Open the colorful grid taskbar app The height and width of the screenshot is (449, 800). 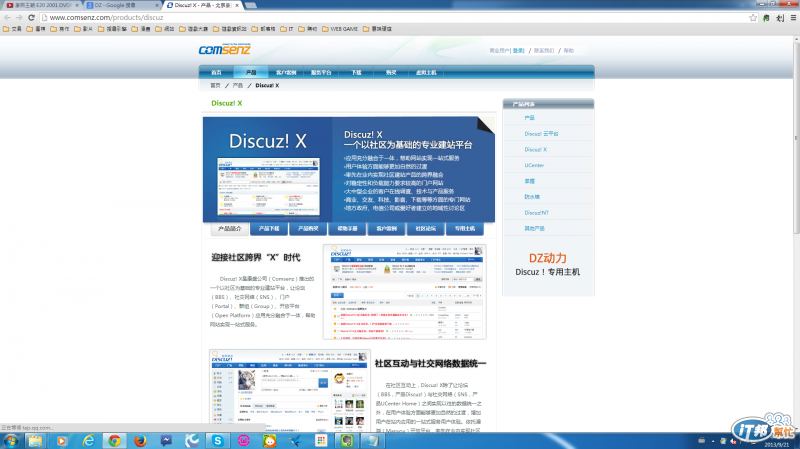(321, 440)
